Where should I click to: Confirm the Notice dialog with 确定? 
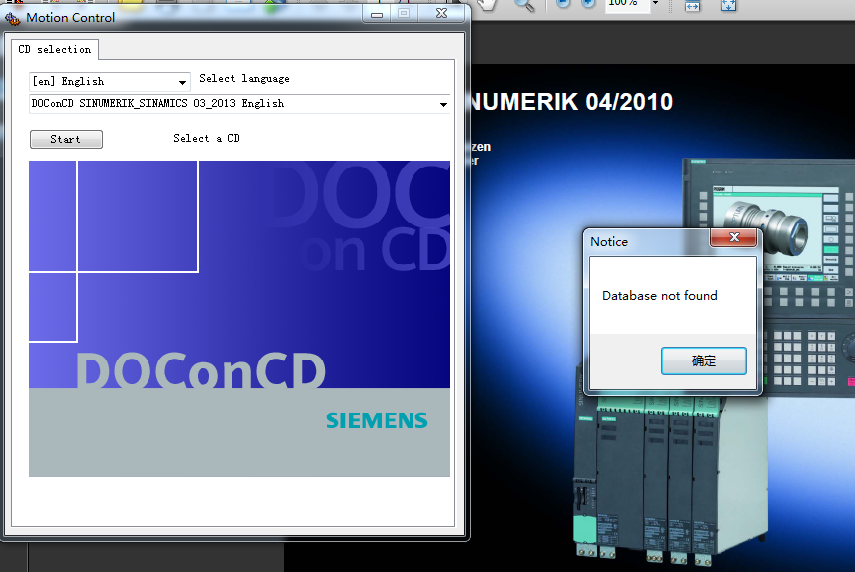703,361
